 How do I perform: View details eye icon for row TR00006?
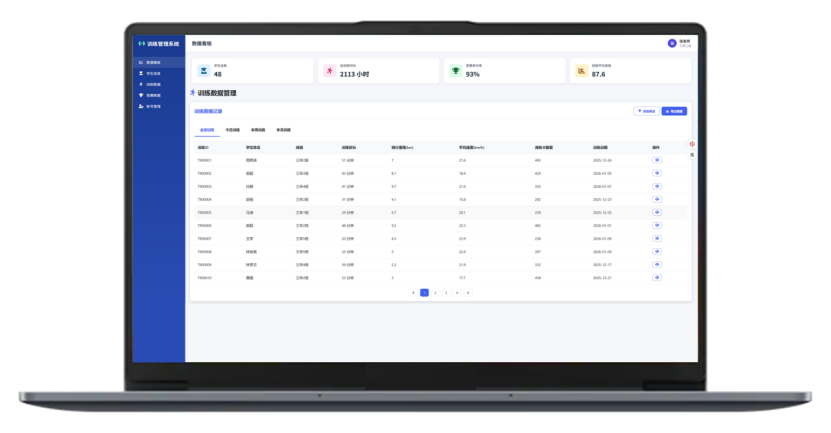click(657, 225)
